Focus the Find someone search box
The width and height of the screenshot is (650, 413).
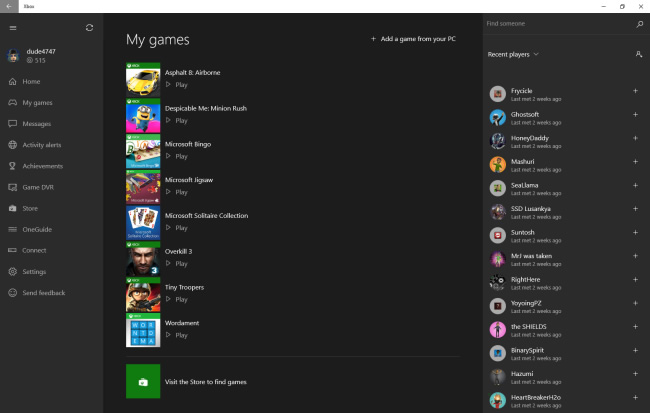pos(558,24)
